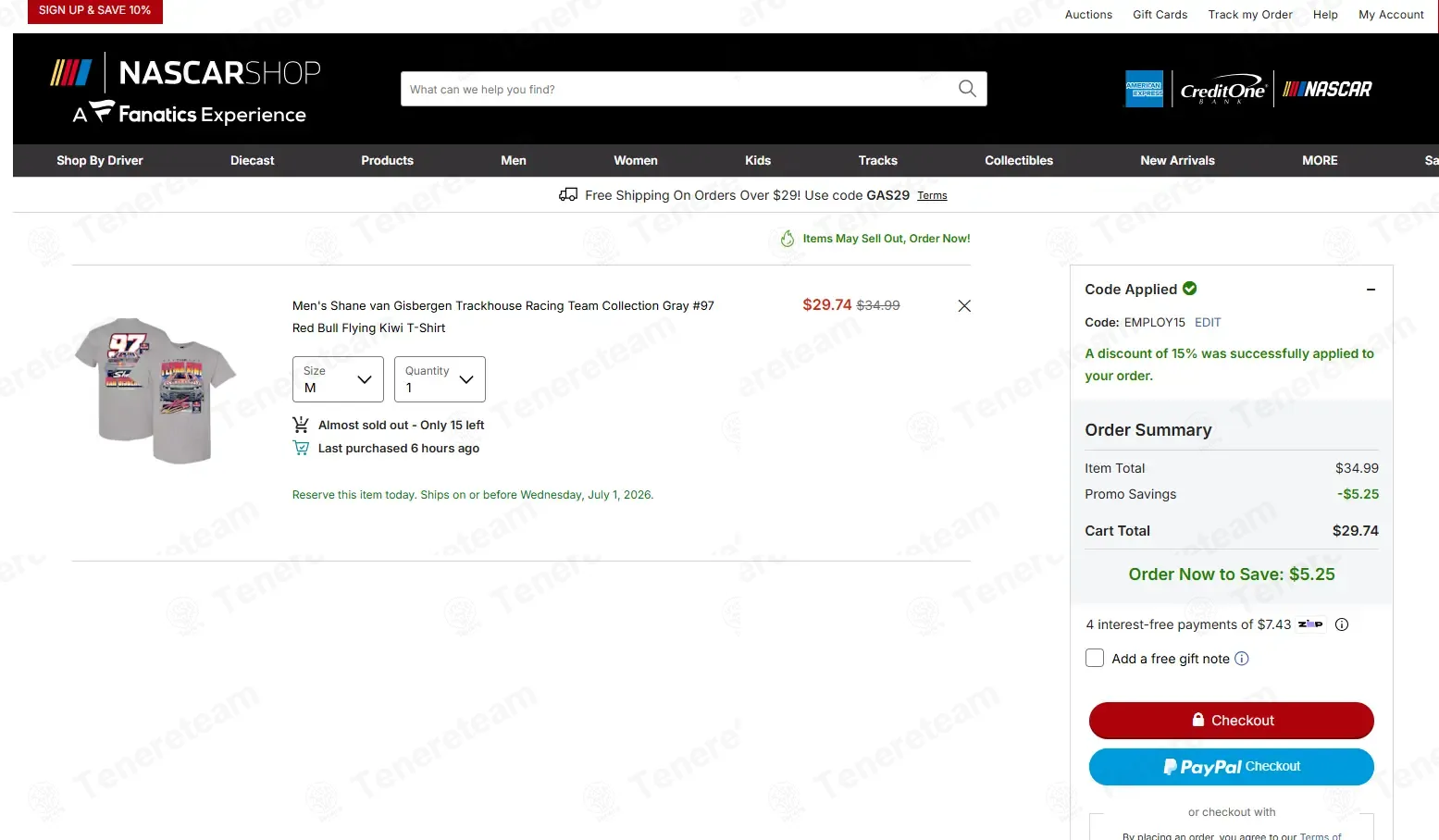Open Track my Order link
Image resolution: width=1439 pixels, height=840 pixels.
(1250, 15)
